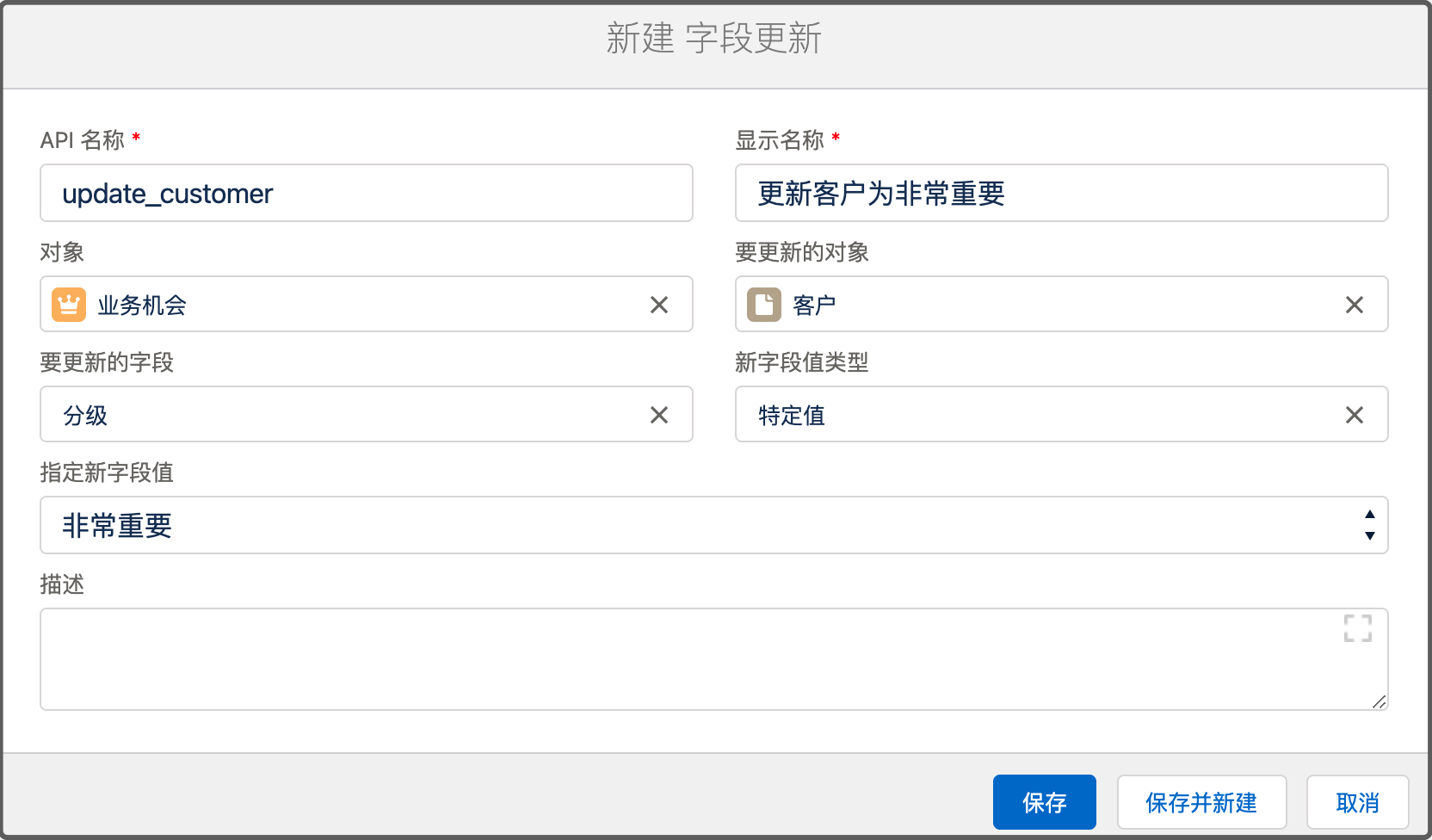Open the 要更新的对象 lookup showing 客户
1432x840 pixels.
1061,304
